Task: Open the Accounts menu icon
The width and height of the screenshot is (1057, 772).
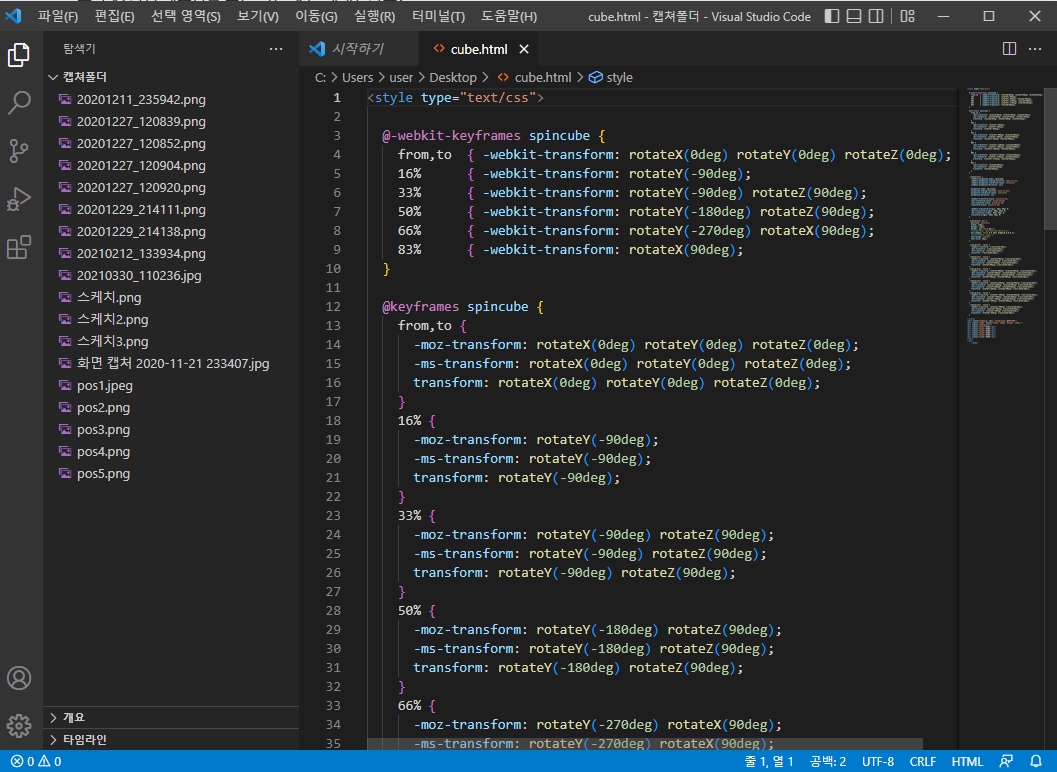Action: (19, 678)
